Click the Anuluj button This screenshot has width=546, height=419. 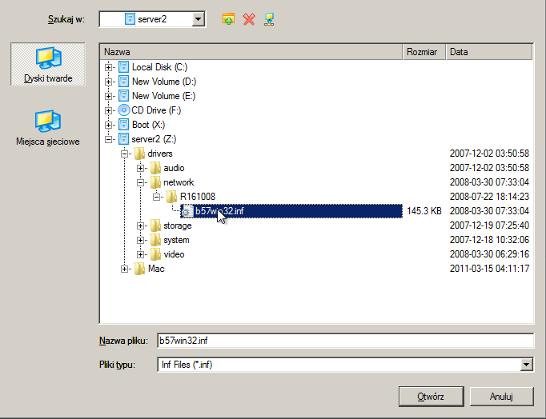[x=501, y=396]
